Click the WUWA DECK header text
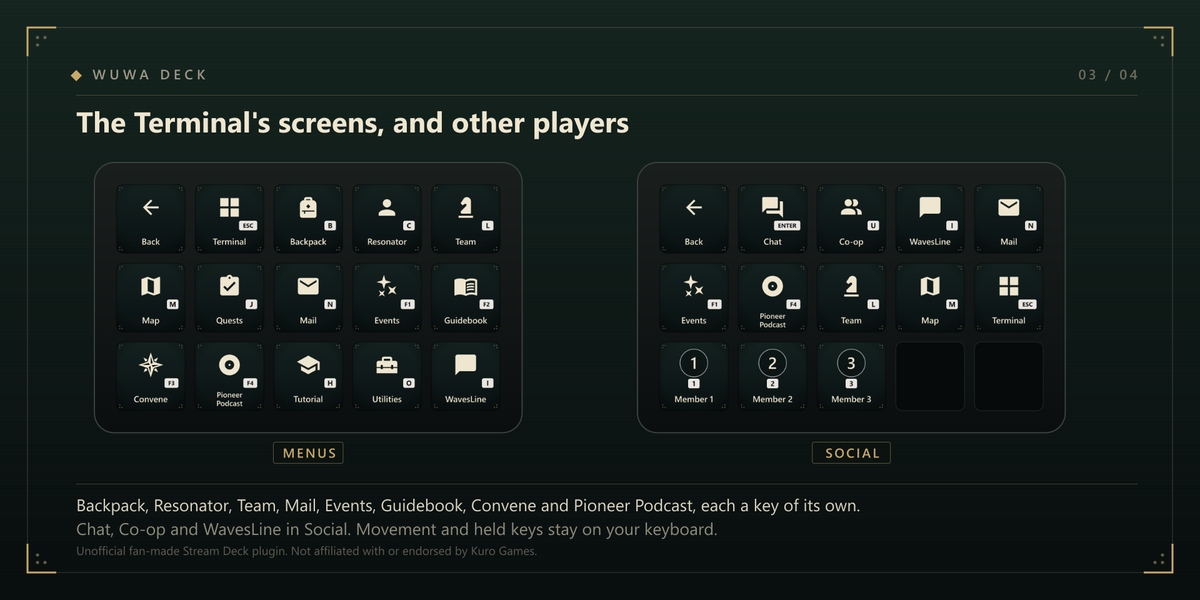 (x=150, y=75)
